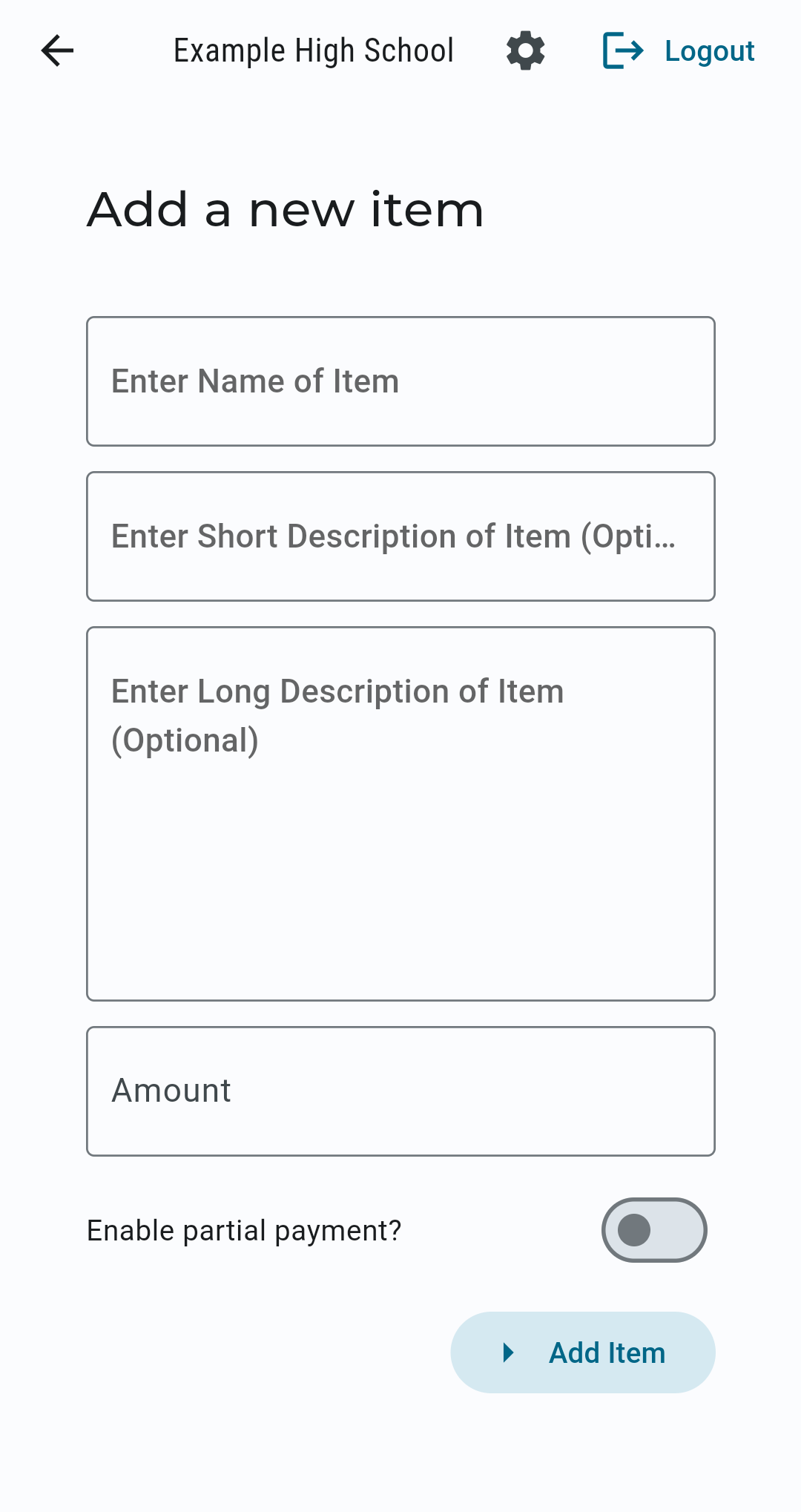Click empty space inside the Long Description box
Image resolution: width=801 pixels, height=1512 pixels.
coord(400,890)
